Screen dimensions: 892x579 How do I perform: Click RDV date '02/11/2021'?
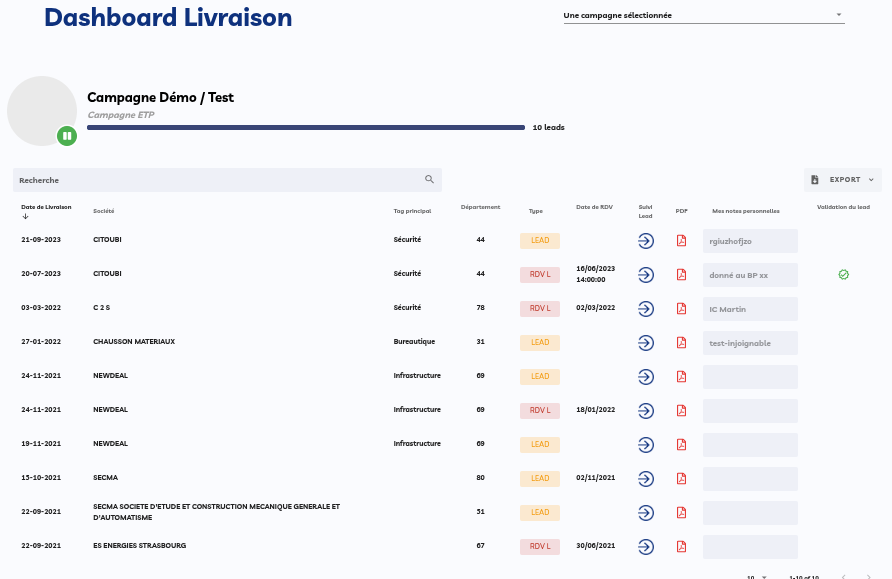click(596, 478)
